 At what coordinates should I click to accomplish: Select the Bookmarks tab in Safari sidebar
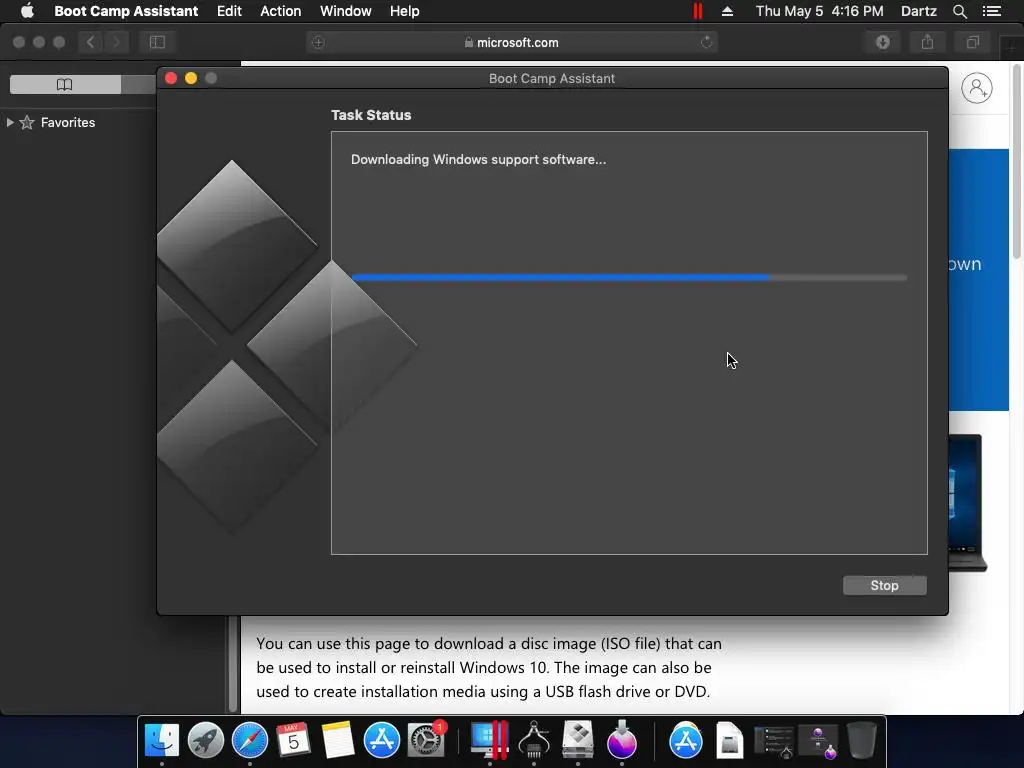pos(65,84)
